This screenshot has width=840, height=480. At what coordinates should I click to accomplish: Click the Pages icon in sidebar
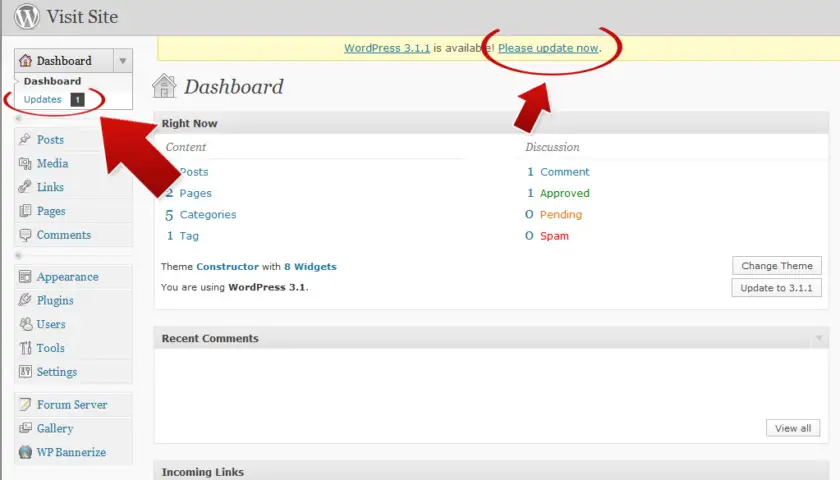(25, 211)
